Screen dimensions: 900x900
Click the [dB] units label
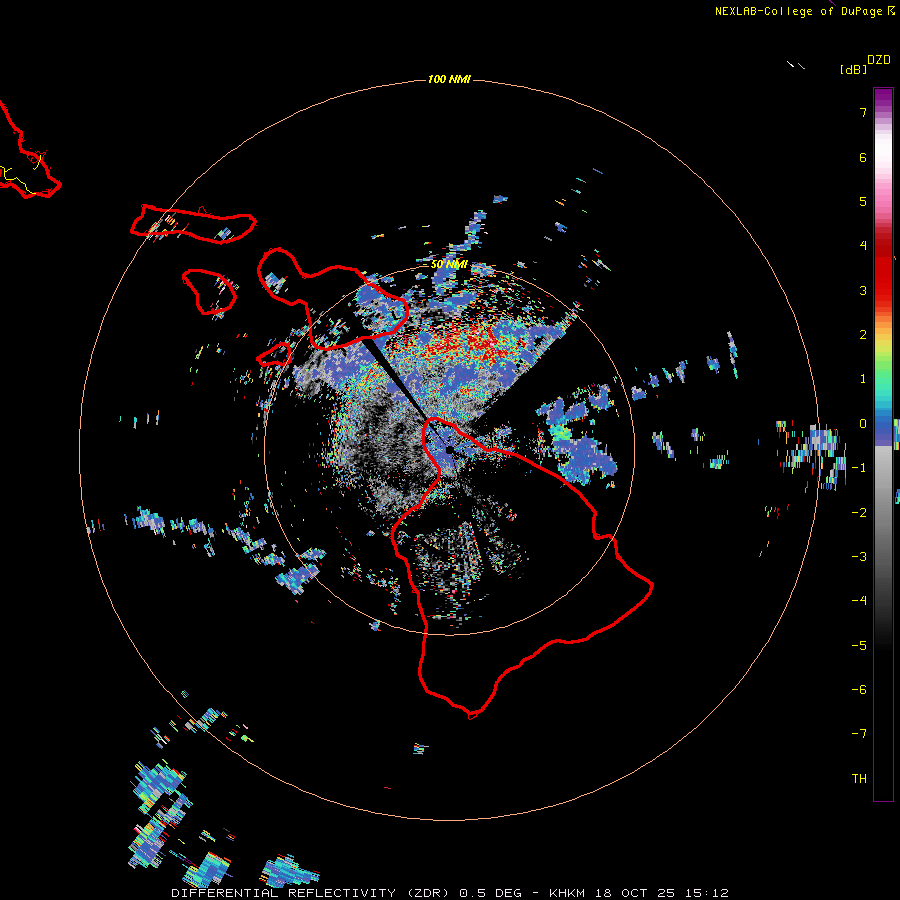854,69
